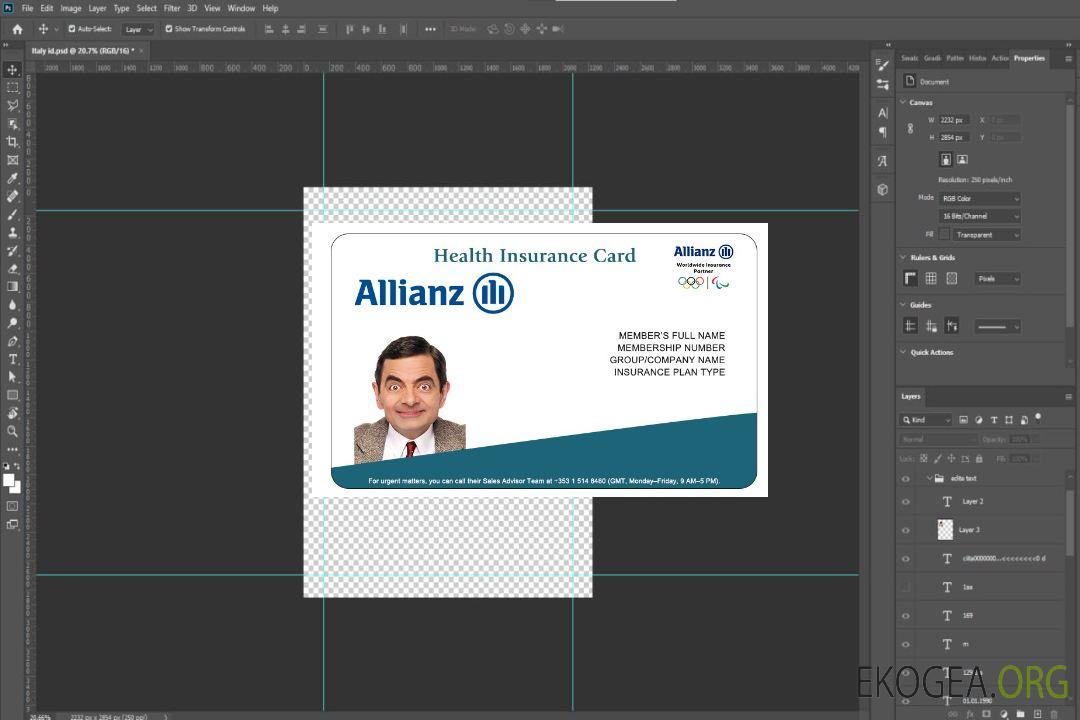Open the Glyphs panel icon
Viewport: 1080px width, 720px height.
(x=883, y=161)
